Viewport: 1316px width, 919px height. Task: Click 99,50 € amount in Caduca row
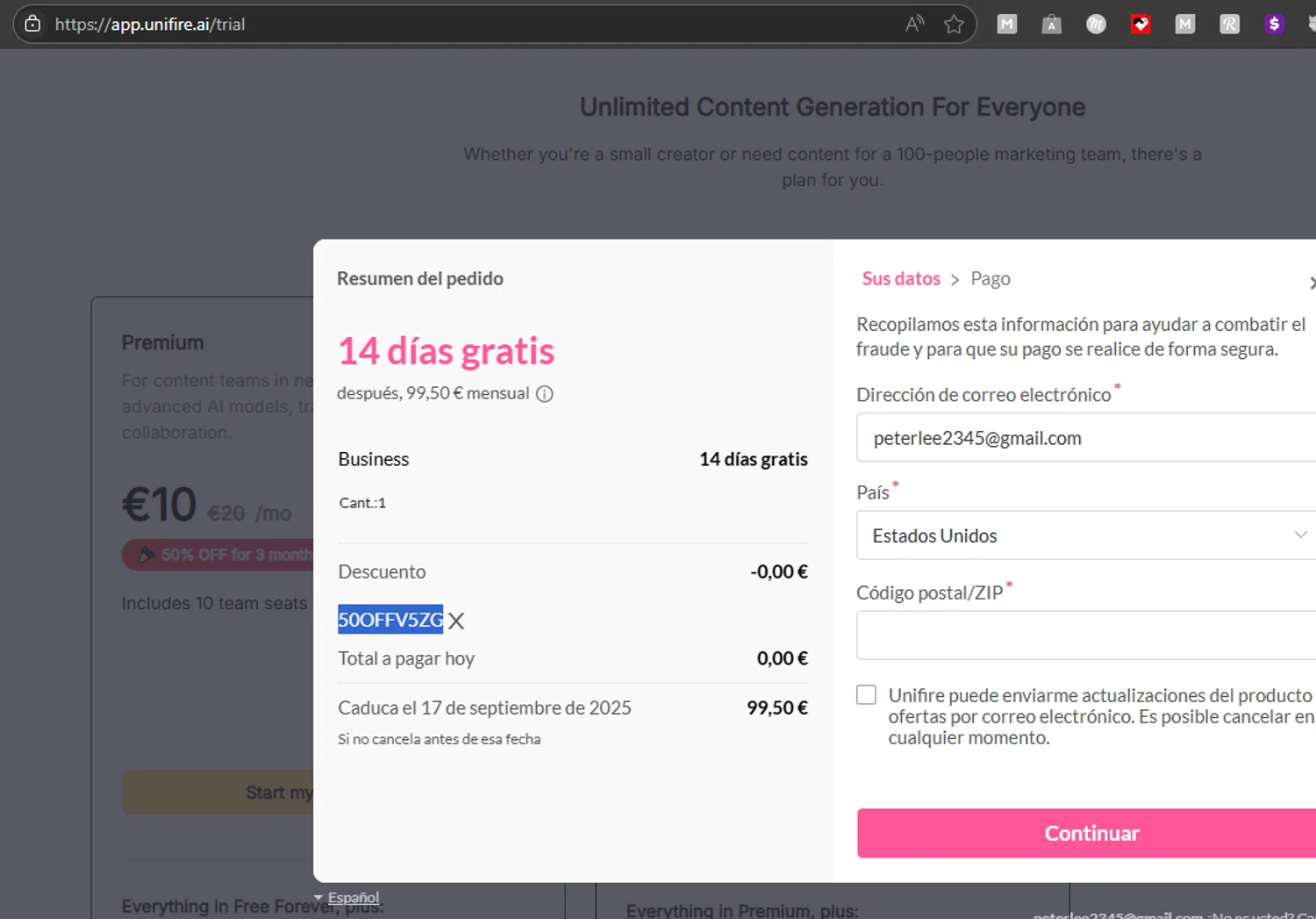(777, 707)
